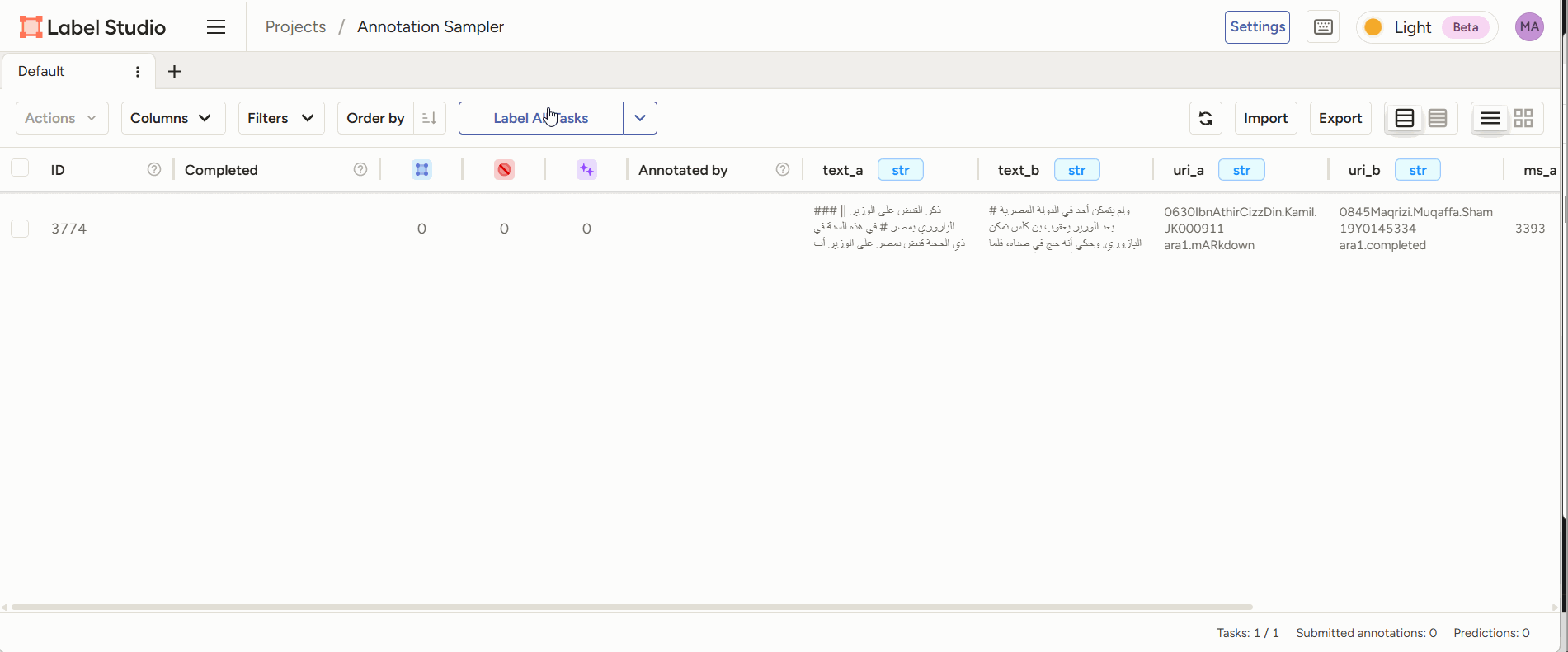Expand the Label All Tasks arrow

tap(640, 118)
